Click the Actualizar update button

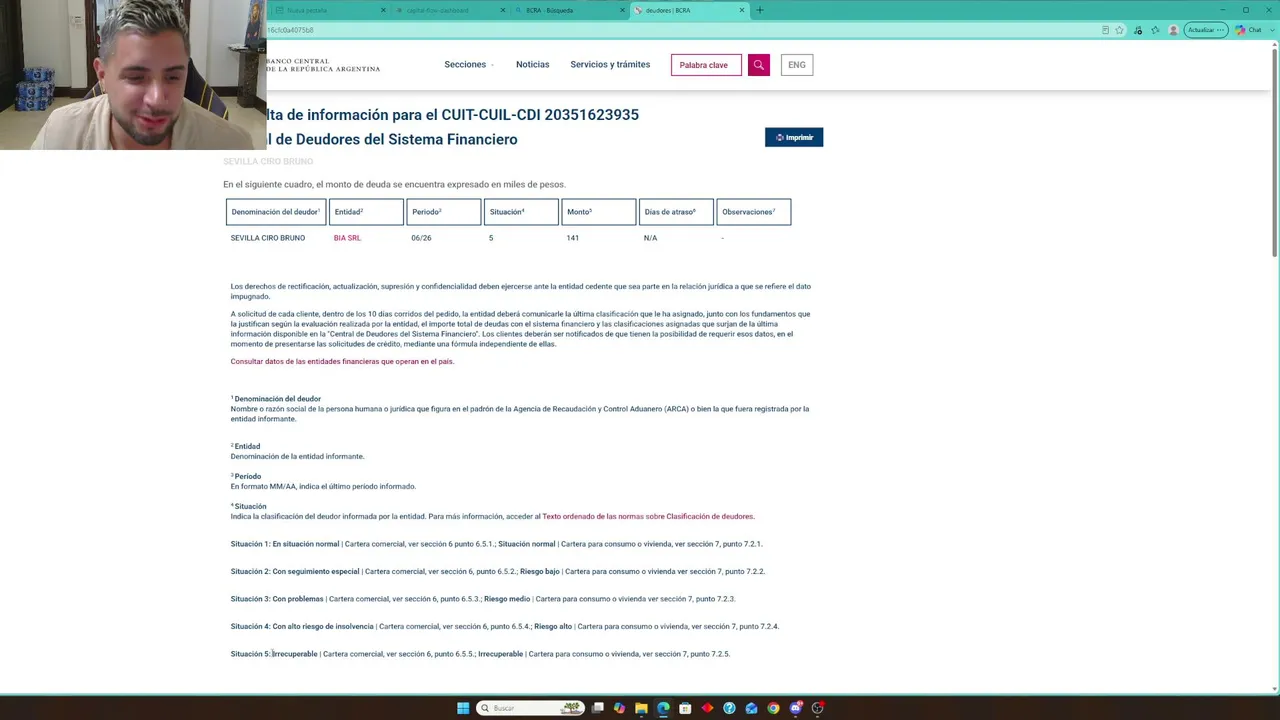[1206, 30]
